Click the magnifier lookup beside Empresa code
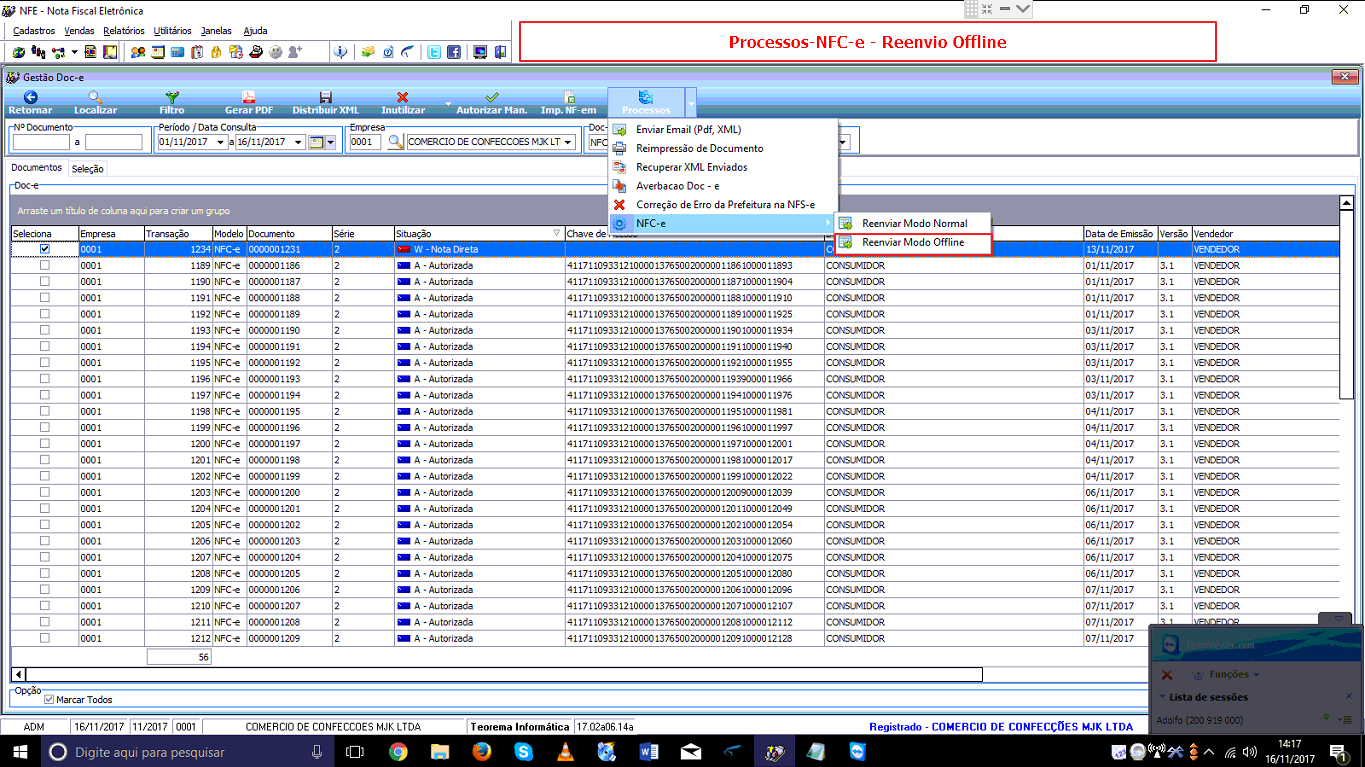The height and width of the screenshot is (767, 1365). pyautogui.click(x=396, y=143)
